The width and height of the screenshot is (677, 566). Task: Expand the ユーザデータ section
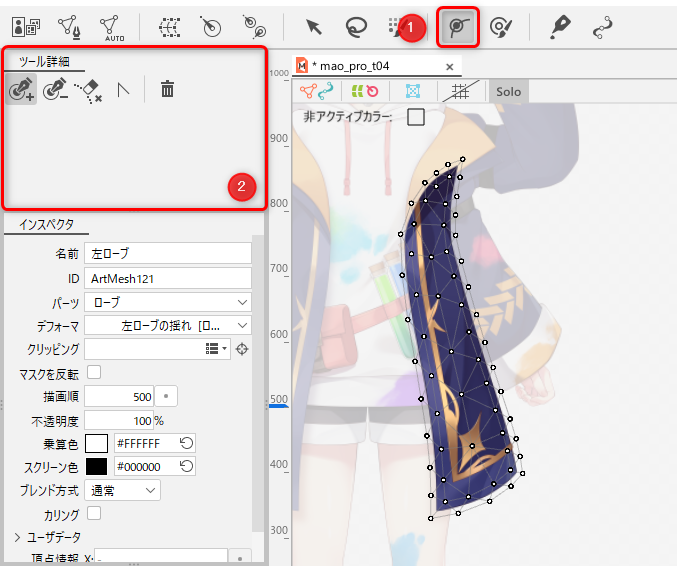[17, 537]
